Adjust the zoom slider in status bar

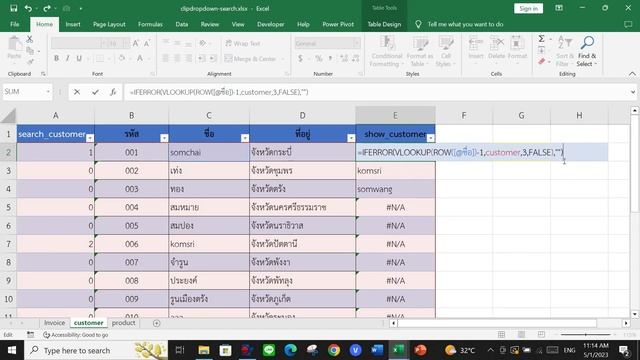click(x=586, y=335)
